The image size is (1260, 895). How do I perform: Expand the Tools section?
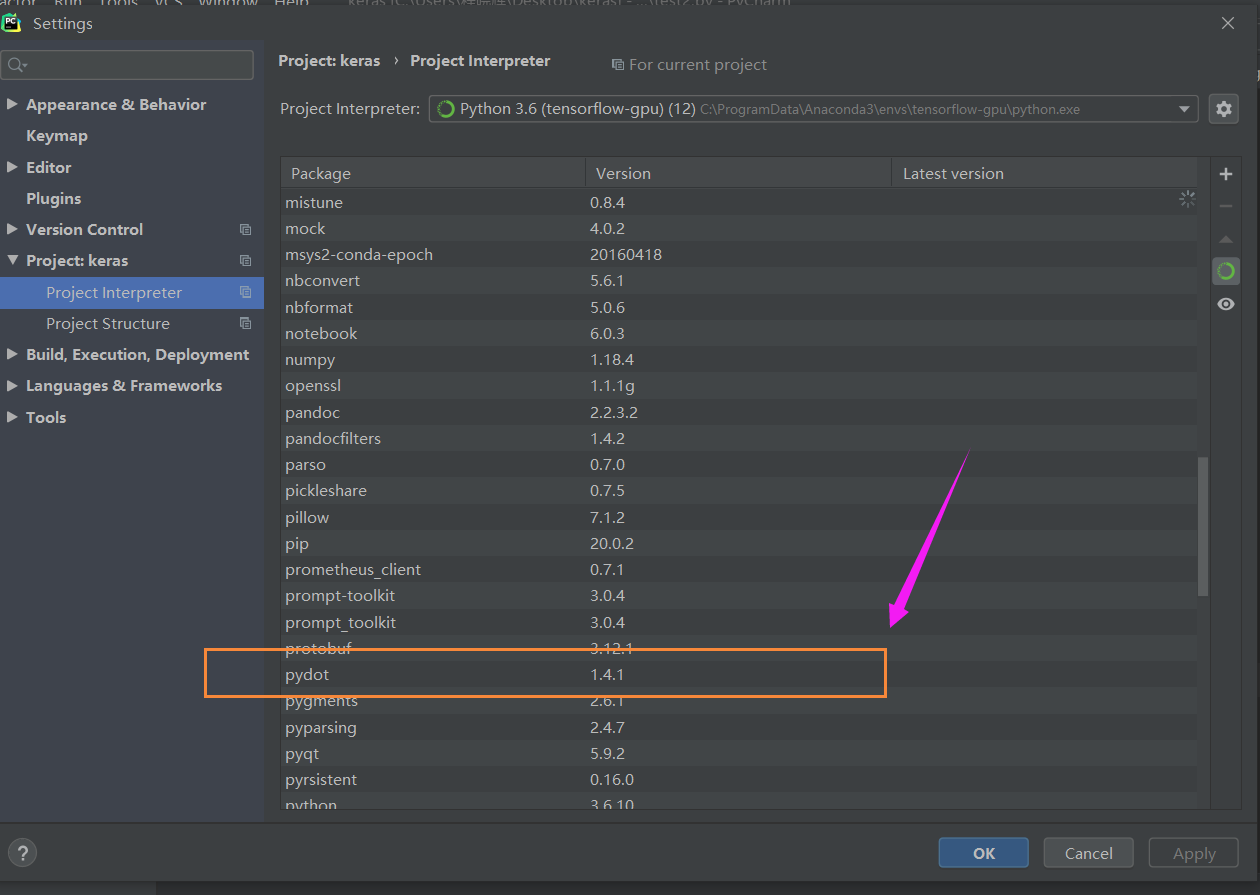tap(12, 417)
